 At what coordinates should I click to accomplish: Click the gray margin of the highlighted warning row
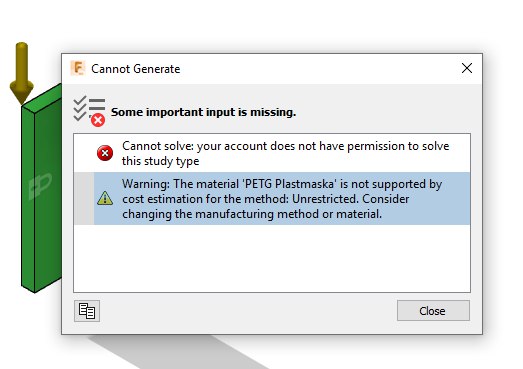(84, 199)
